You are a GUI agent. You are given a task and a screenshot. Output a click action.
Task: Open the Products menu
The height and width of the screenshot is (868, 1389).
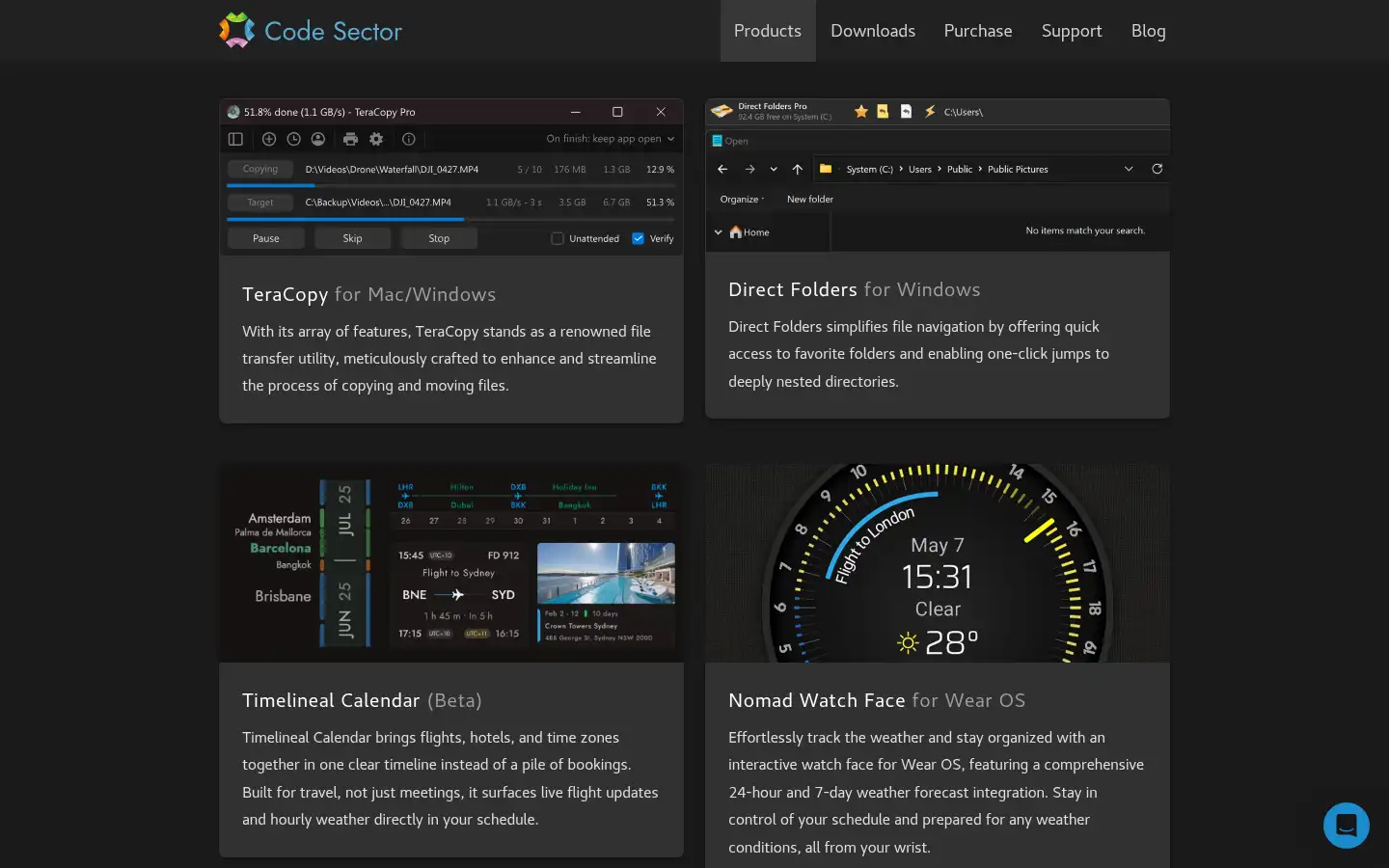[768, 31]
